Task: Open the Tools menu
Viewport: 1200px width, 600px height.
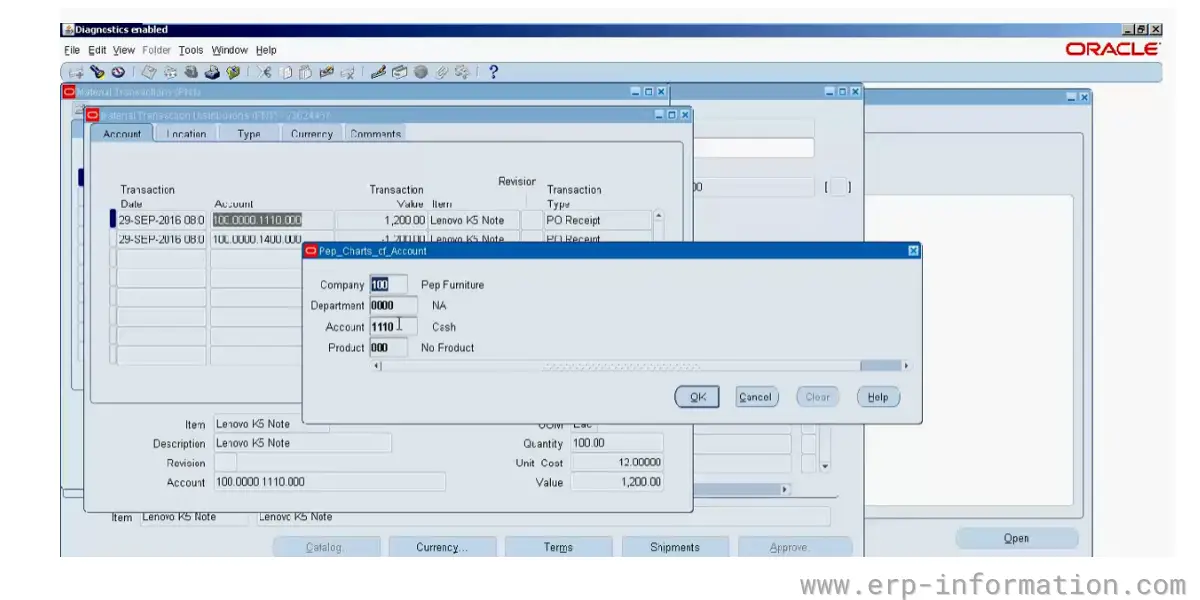Action: tap(191, 50)
